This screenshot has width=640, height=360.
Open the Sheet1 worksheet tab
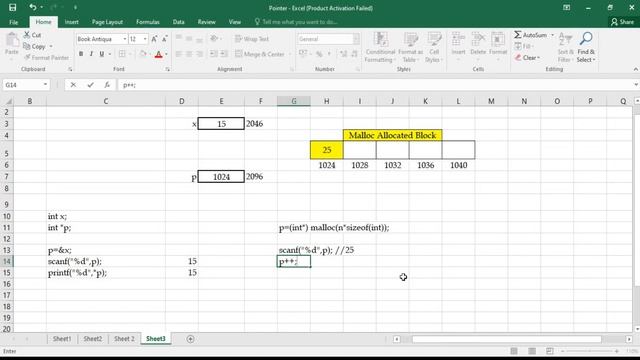coord(62,339)
